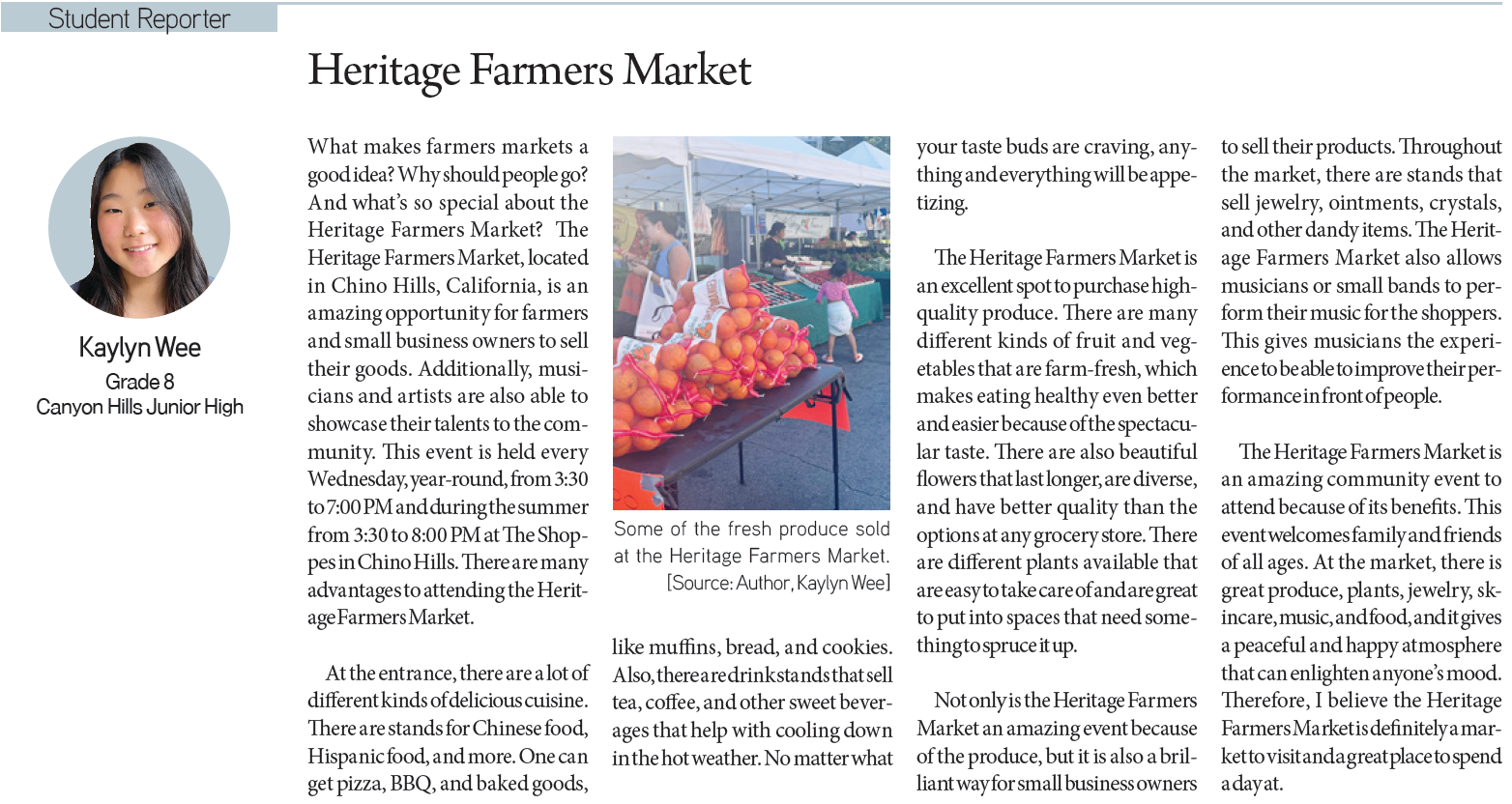Click the Heritage Farmers Market headline

pyautogui.click(x=529, y=72)
